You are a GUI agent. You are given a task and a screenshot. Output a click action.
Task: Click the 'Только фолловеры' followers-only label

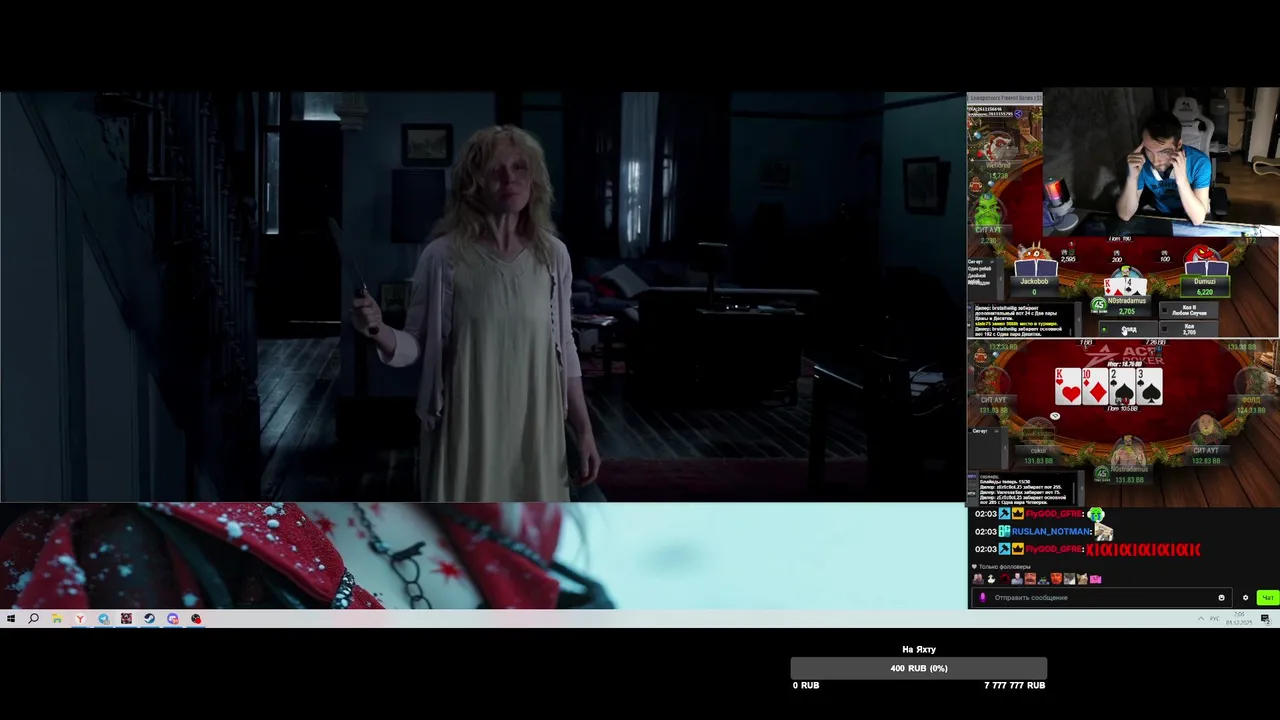pyautogui.click(x=1005, y=567)
